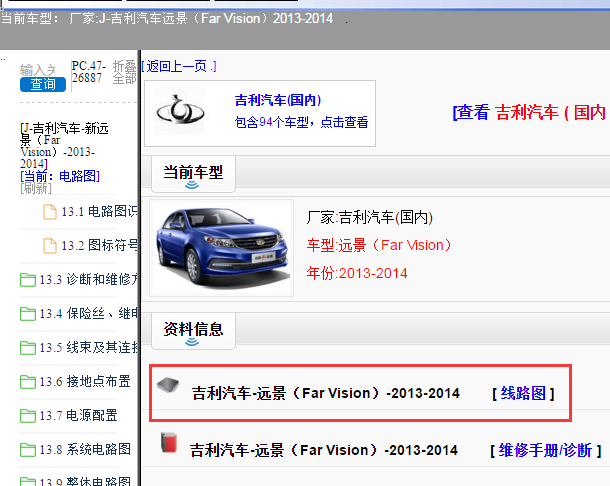The image size is (610, 486).
Task: Click folder icon next to 13.4
Action: [x=28, y=314]
